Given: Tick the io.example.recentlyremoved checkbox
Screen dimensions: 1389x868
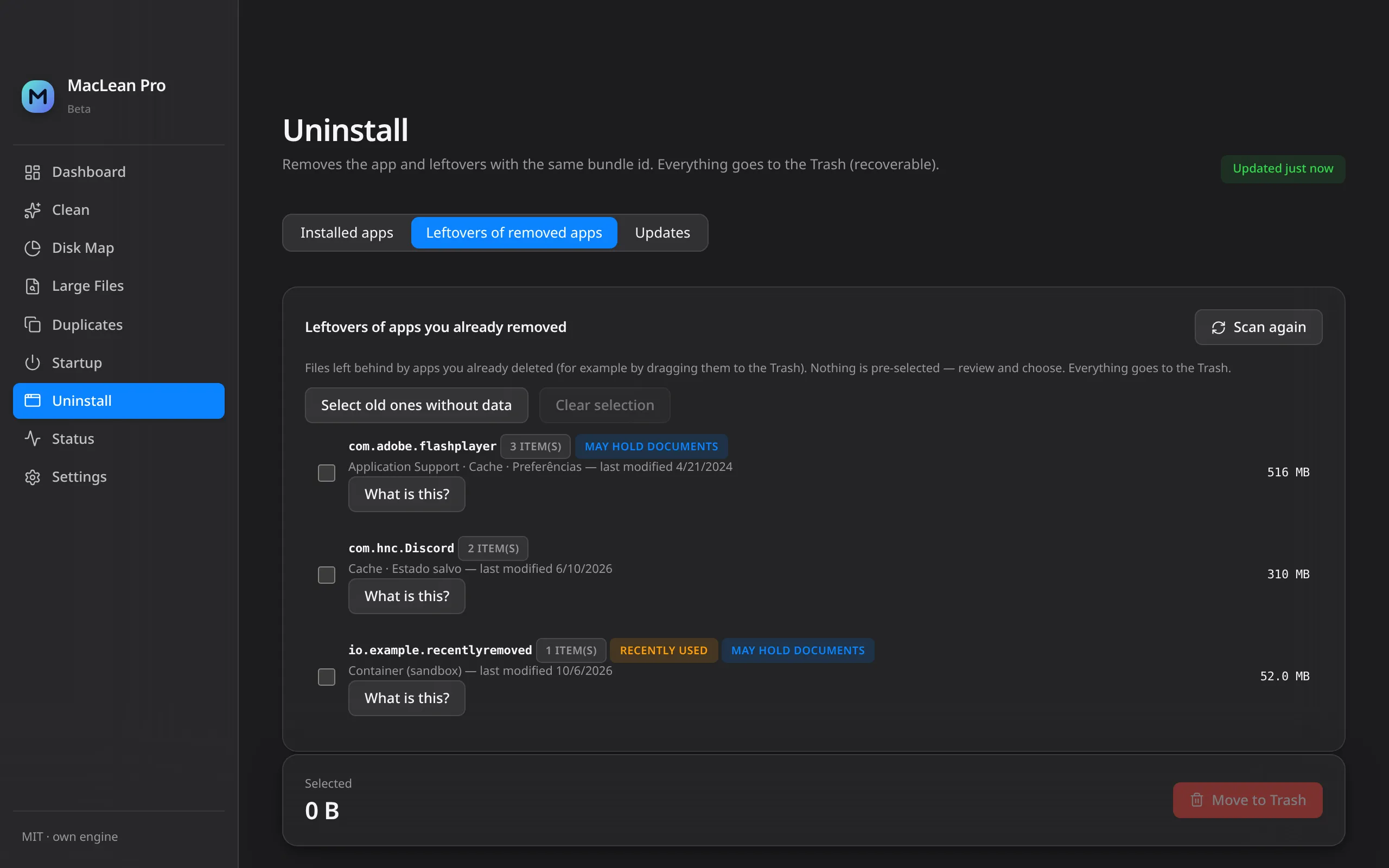Looking at the screenshot, I should (327, 677).
